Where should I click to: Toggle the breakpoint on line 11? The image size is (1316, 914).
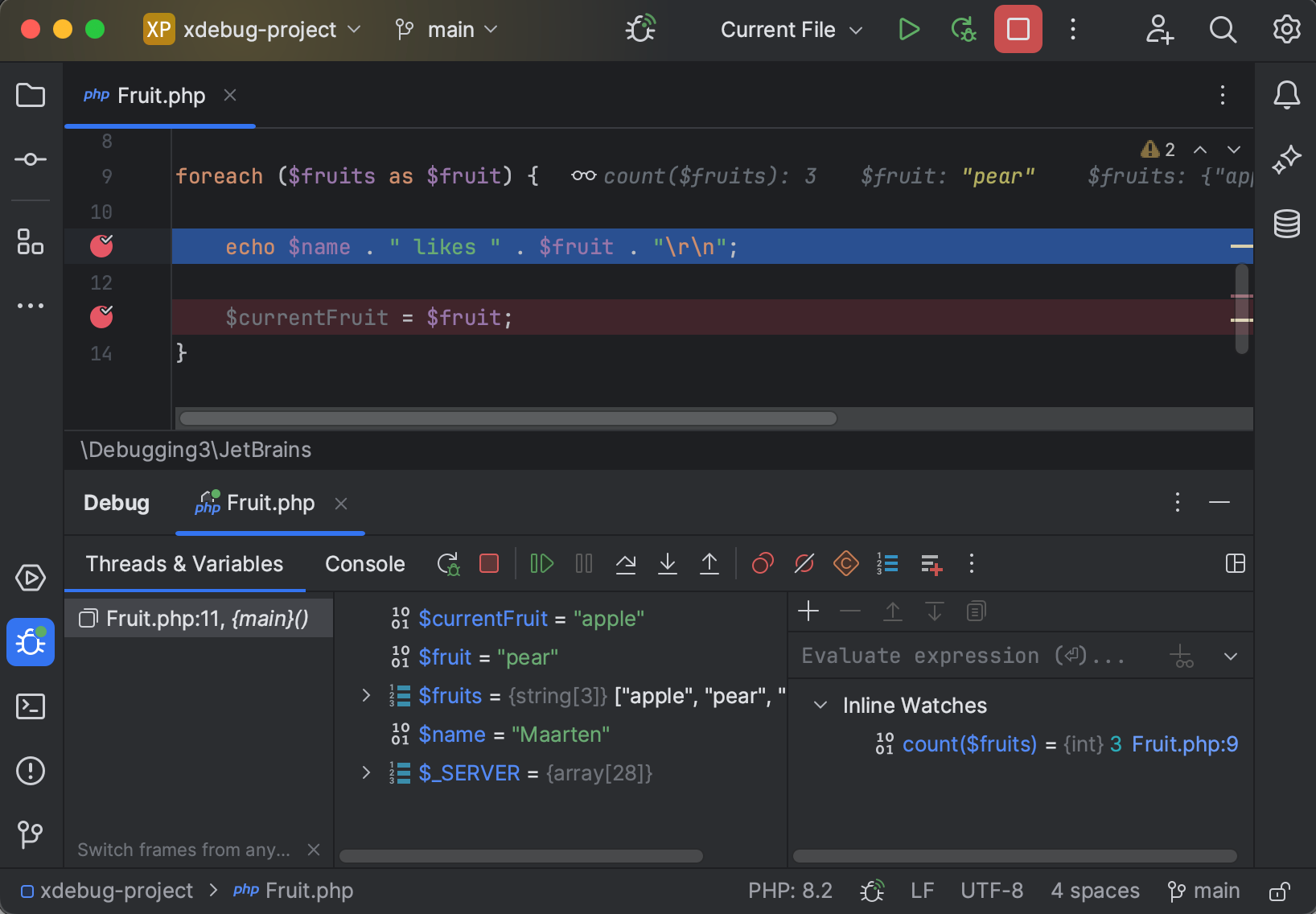101,246
